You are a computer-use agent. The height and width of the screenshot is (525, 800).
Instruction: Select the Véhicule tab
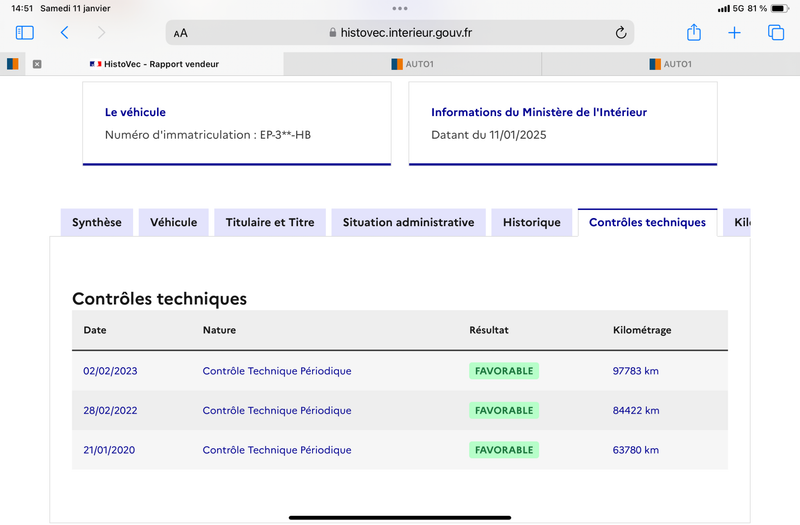pos(173,222)
